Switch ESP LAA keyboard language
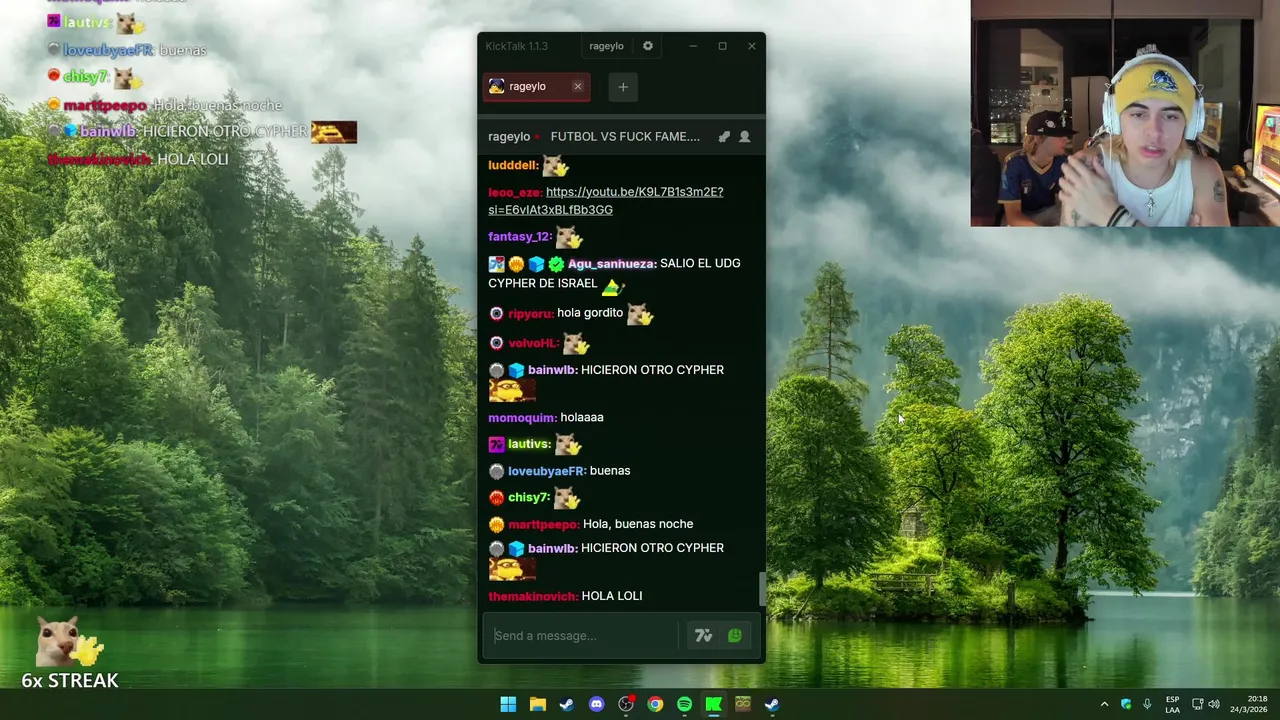 pos(1172,704)
